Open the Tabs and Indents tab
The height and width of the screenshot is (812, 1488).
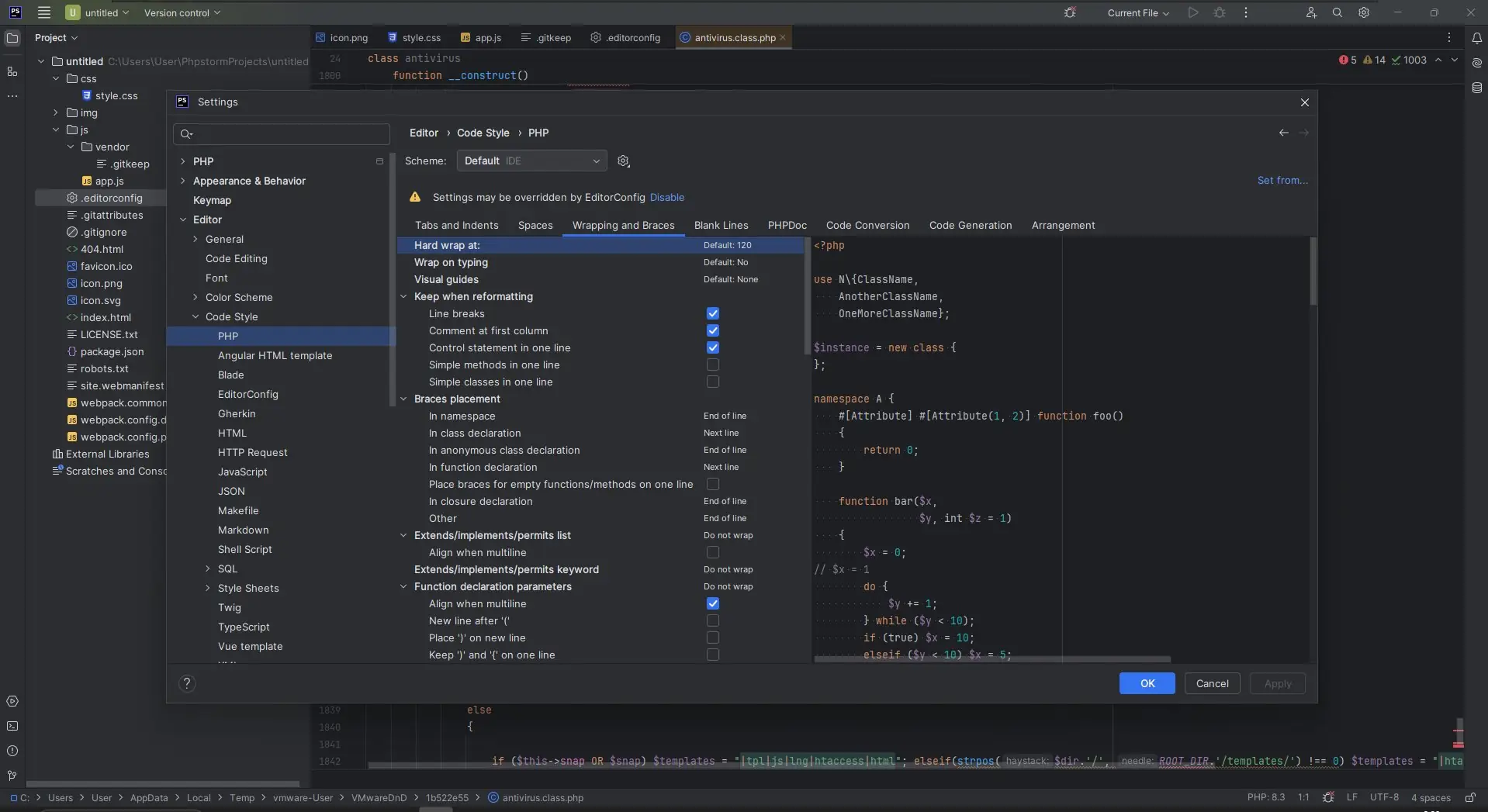click(x=456, y=226)
